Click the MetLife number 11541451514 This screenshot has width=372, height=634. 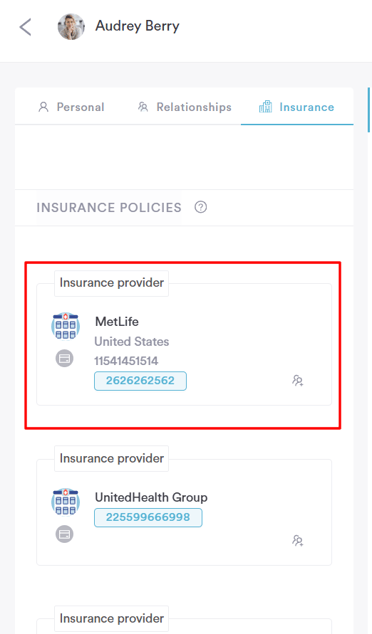click(x=126, y=361)
